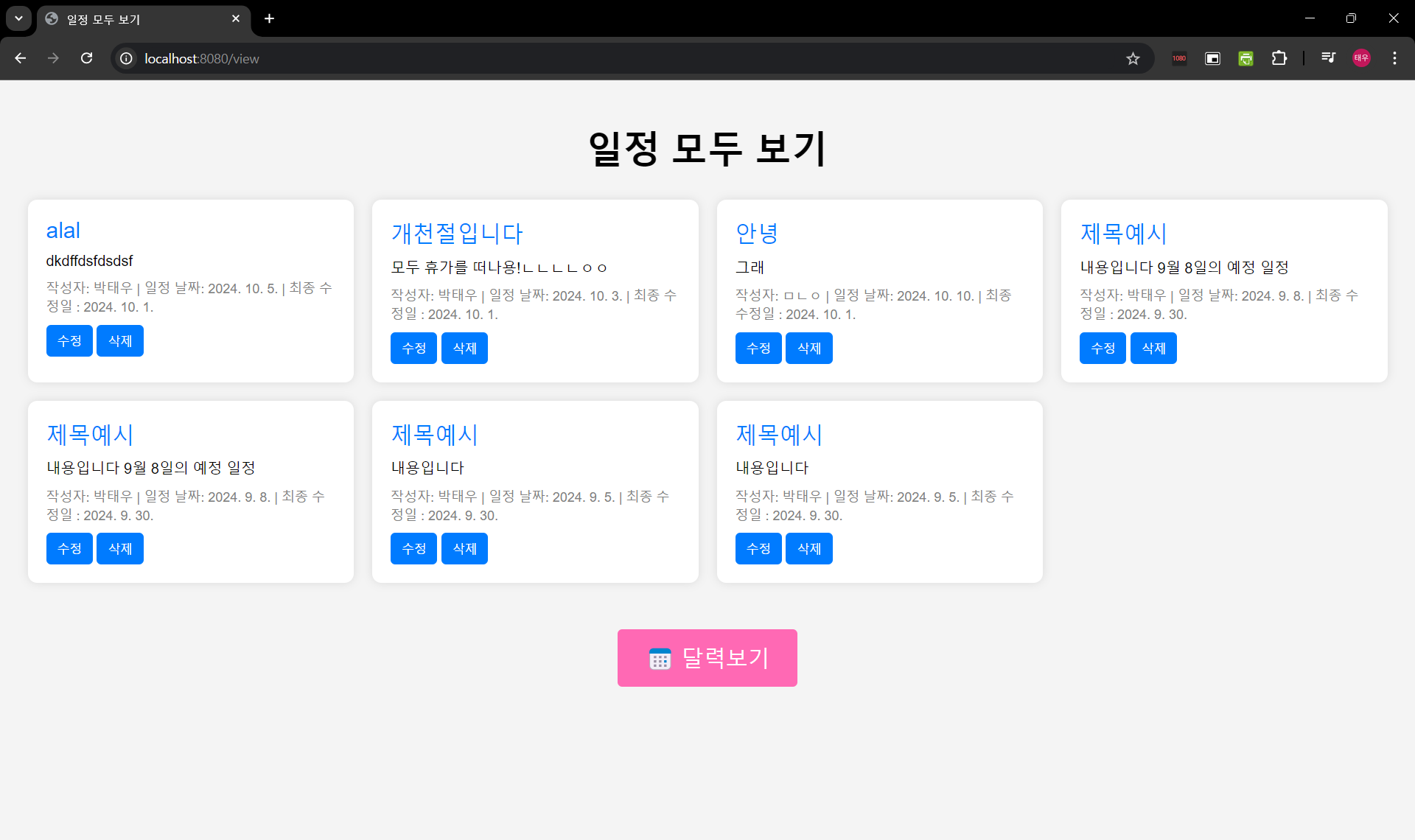Click the browser back arrow
This screenshot has width=1415, height=840.
pos(21,58)
